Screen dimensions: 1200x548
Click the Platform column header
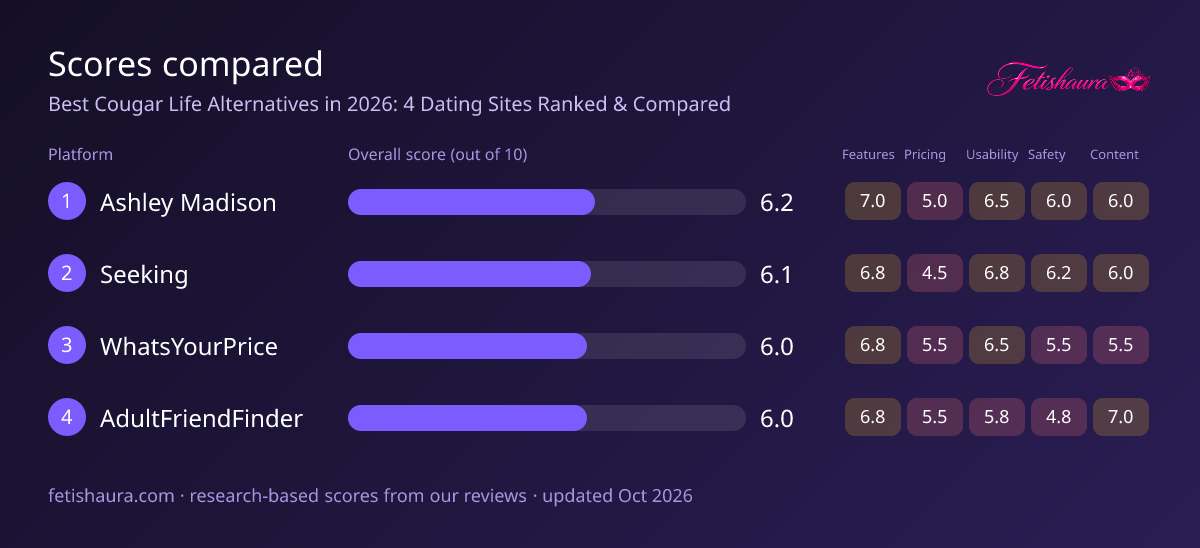click(80, 154)
